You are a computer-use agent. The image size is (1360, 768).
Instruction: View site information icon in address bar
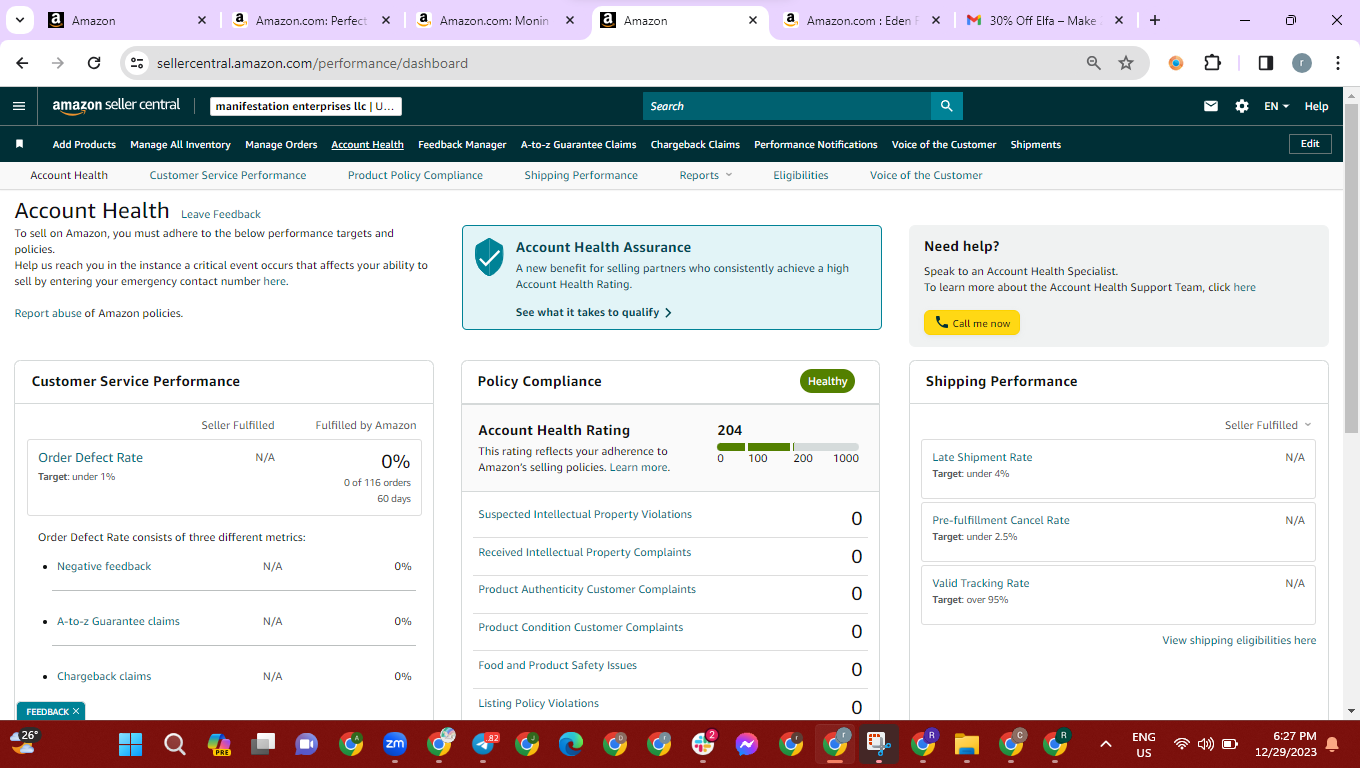tap(138, 63)
